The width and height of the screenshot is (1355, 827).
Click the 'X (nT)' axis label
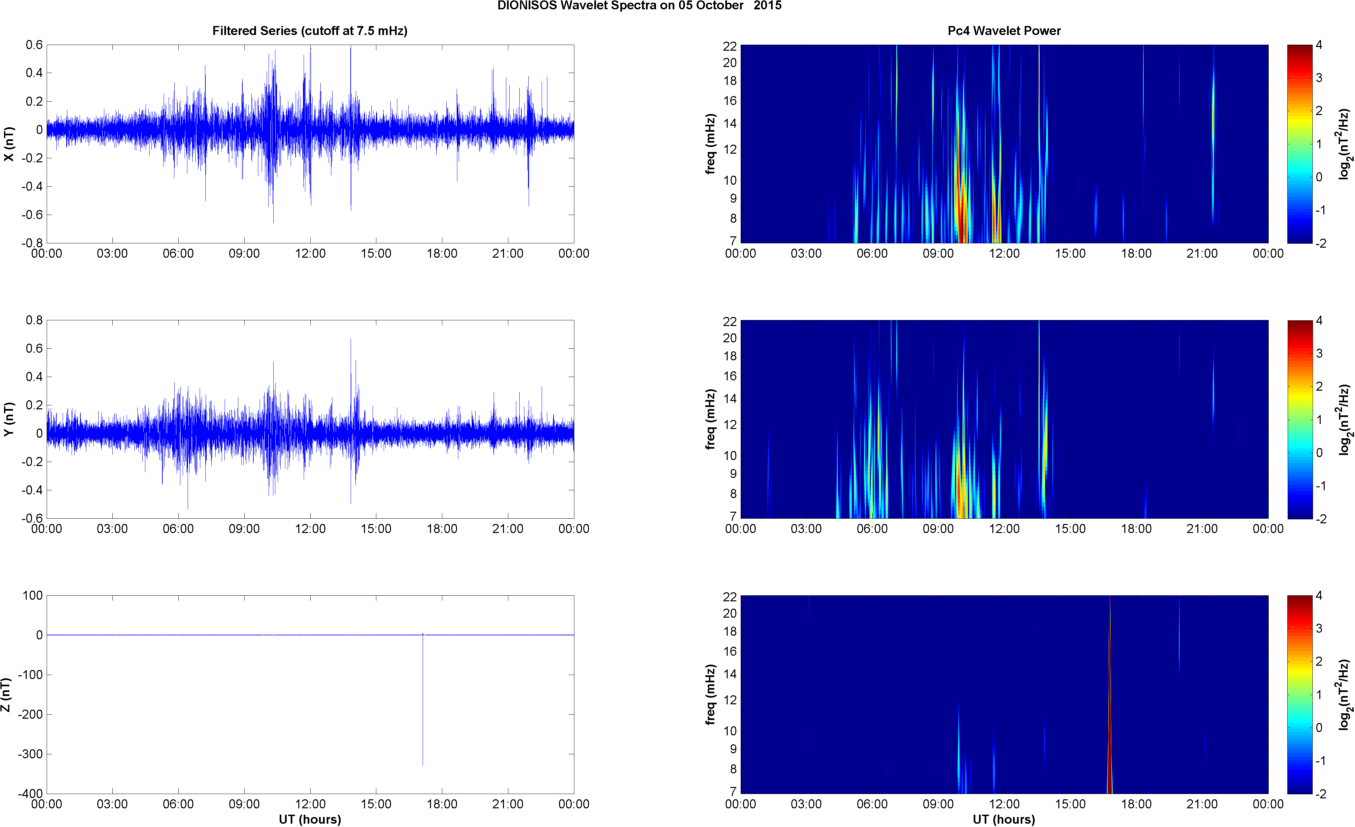9,144
